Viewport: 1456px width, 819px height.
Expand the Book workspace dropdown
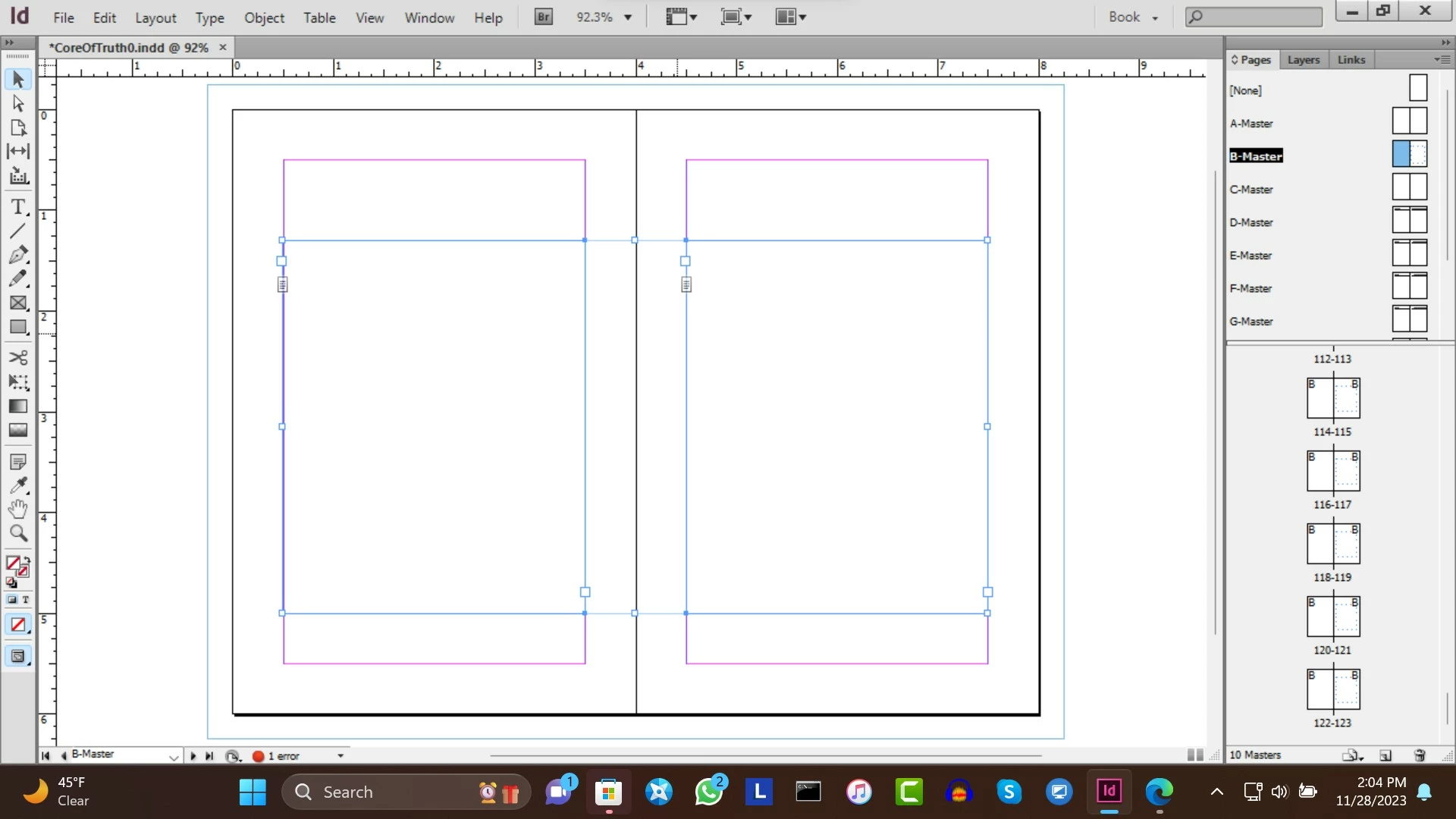(x=1155, y=17)
